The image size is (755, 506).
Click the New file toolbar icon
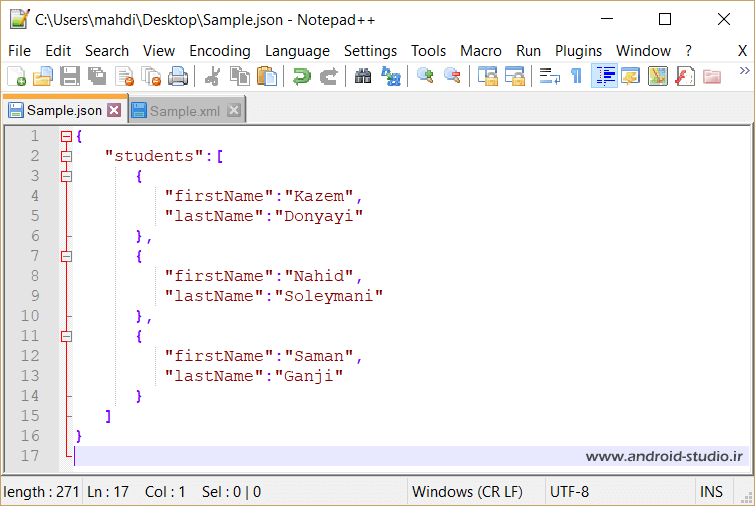[17, 77]
